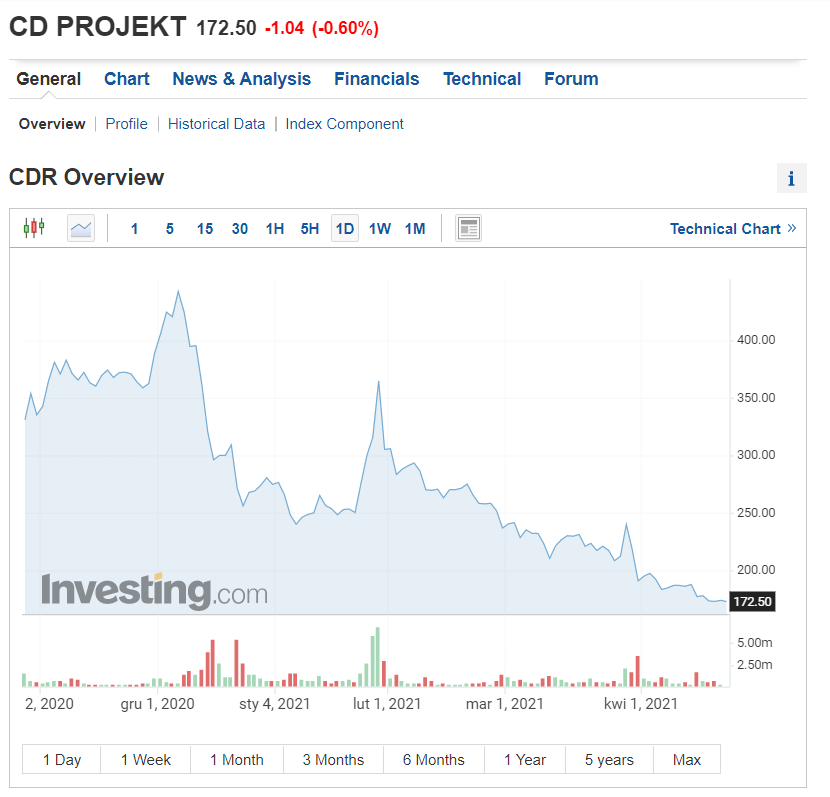Viewport: 830px width, 797px height.
Task: Select the area chart type icon
Action: [81, 228]
